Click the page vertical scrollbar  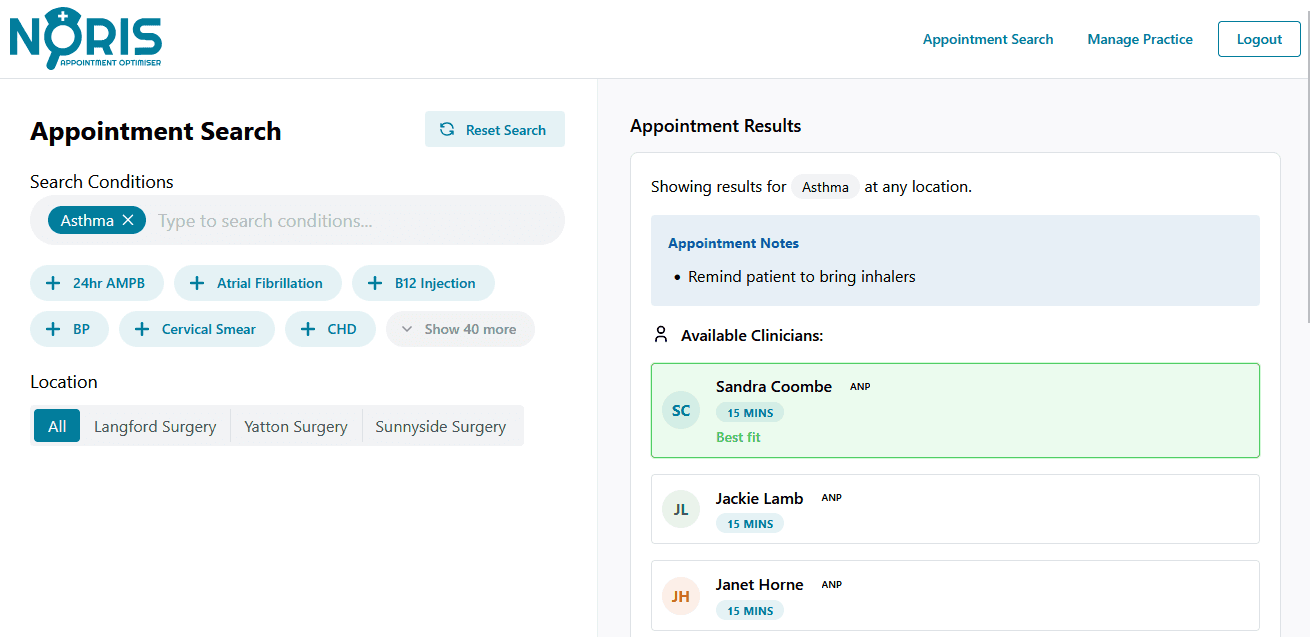[1305, 200]
